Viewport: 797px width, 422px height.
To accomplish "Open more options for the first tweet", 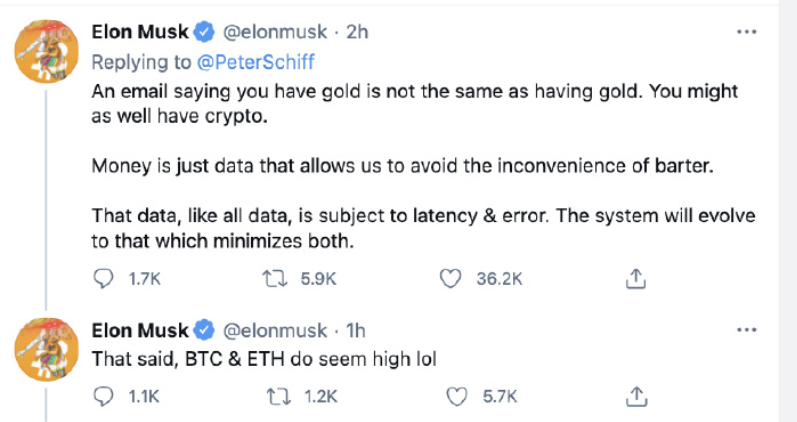I will pyautogui.click(x=746, y=32).
